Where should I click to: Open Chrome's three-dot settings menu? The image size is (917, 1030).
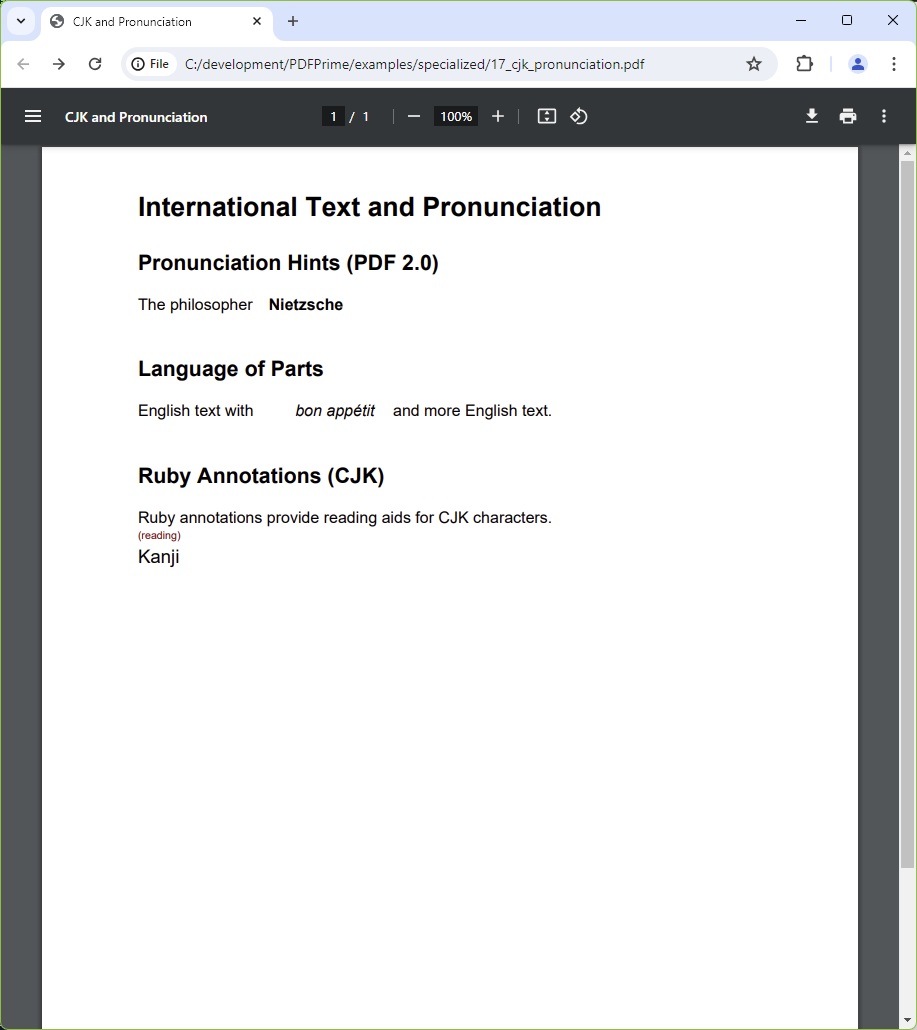(893, 63)
